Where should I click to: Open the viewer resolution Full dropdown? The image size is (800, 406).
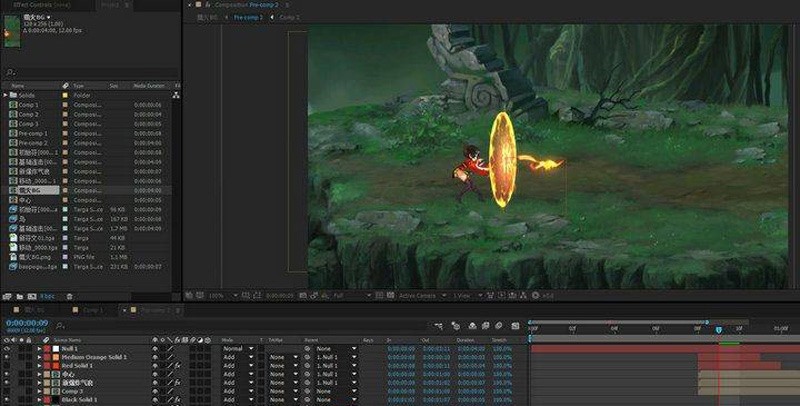[352, 295]
